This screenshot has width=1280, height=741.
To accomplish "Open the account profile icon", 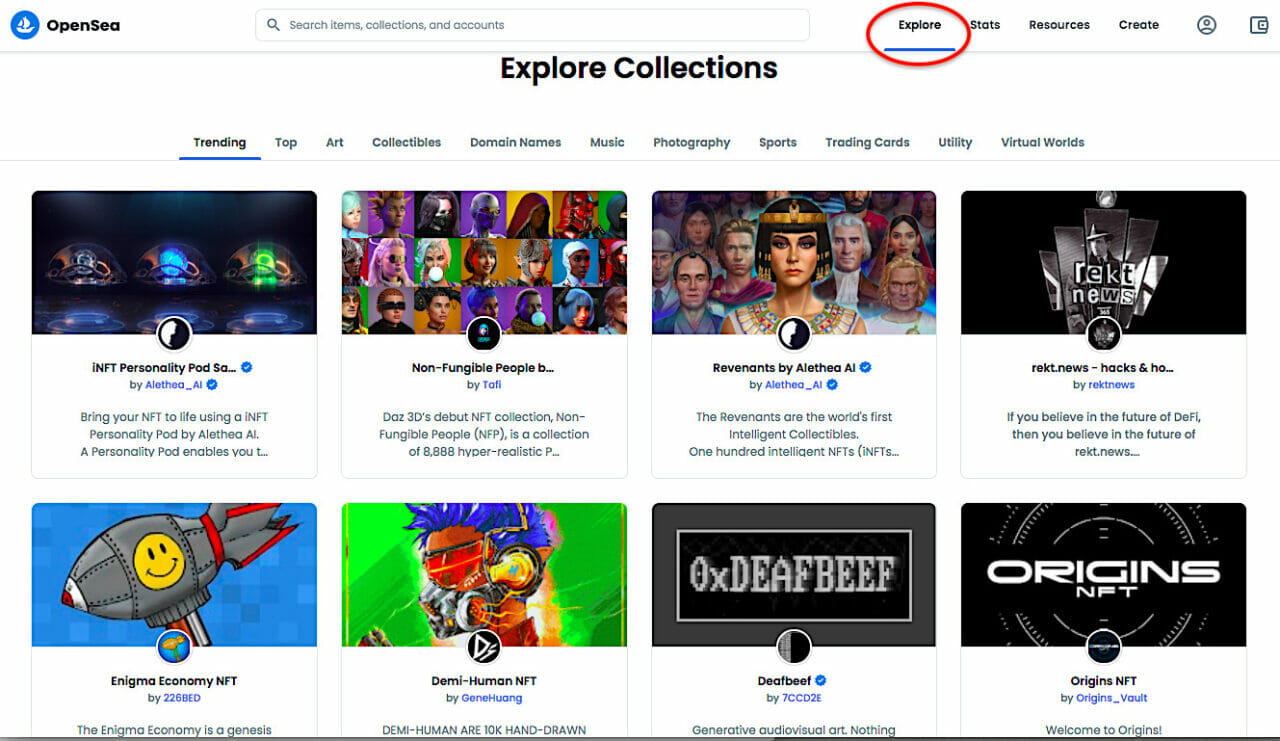I will tap(1206, 24).
